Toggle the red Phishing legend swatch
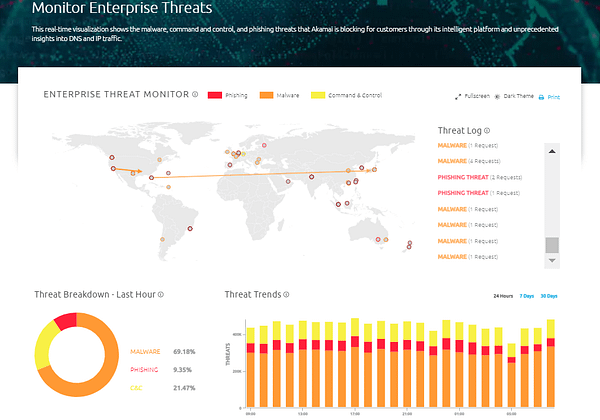Screen dimensions: 600x420 point(214,95)
